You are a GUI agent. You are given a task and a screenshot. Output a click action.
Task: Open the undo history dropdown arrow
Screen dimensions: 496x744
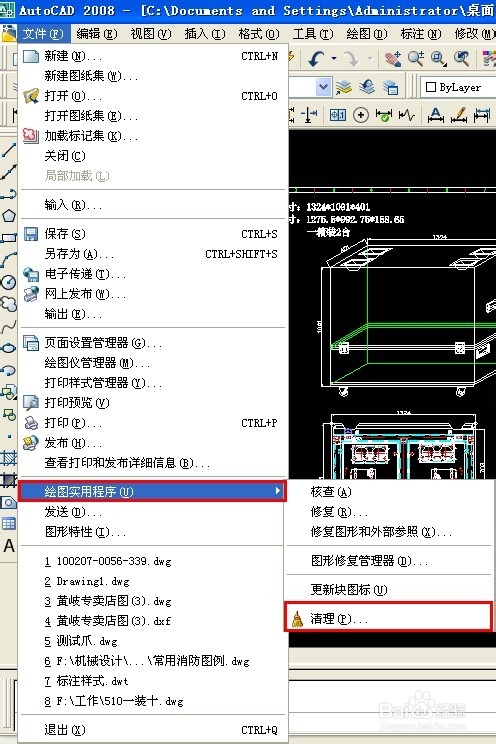[334, 59]
